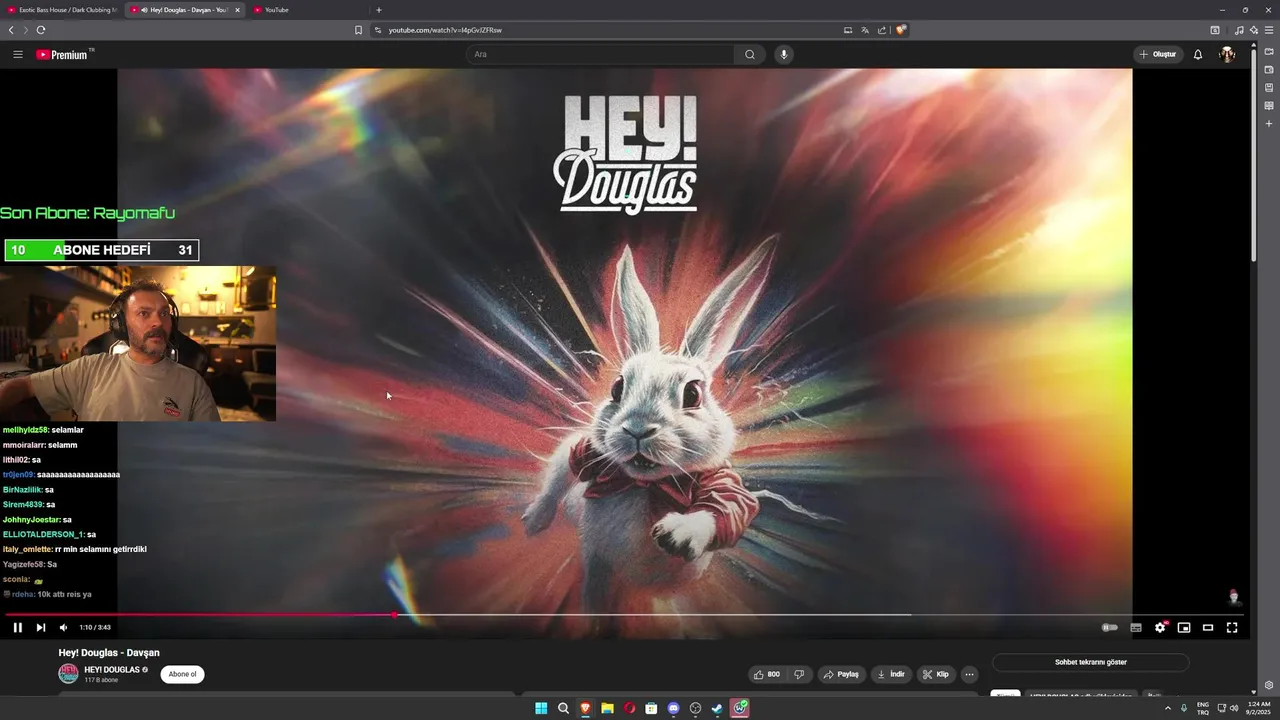Open Windows taskbar search

[563, 708]
